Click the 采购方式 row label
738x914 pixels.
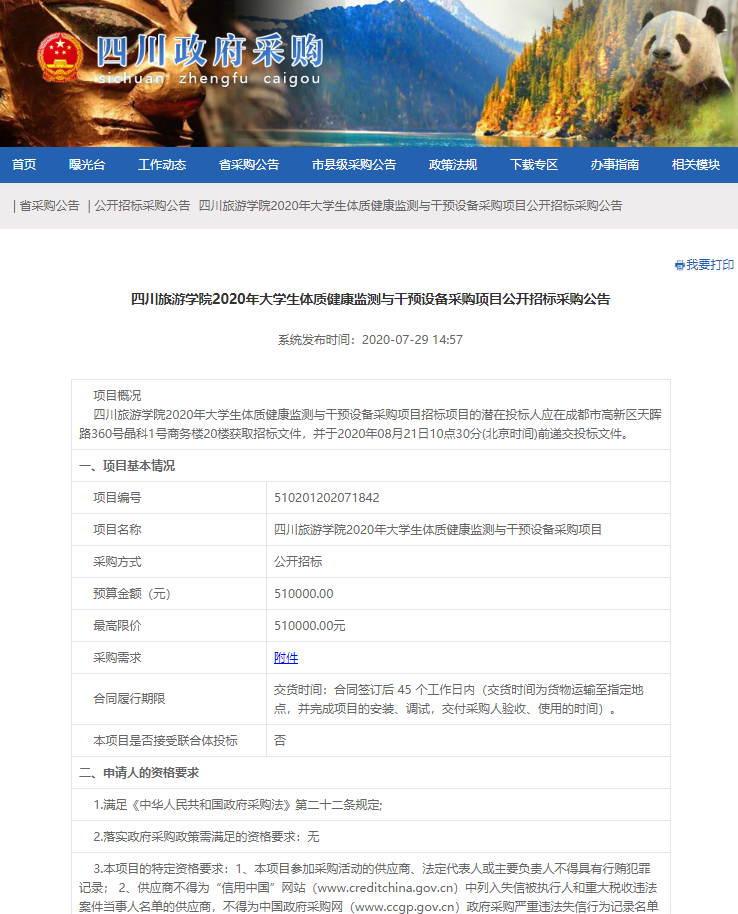click(117, 562)
